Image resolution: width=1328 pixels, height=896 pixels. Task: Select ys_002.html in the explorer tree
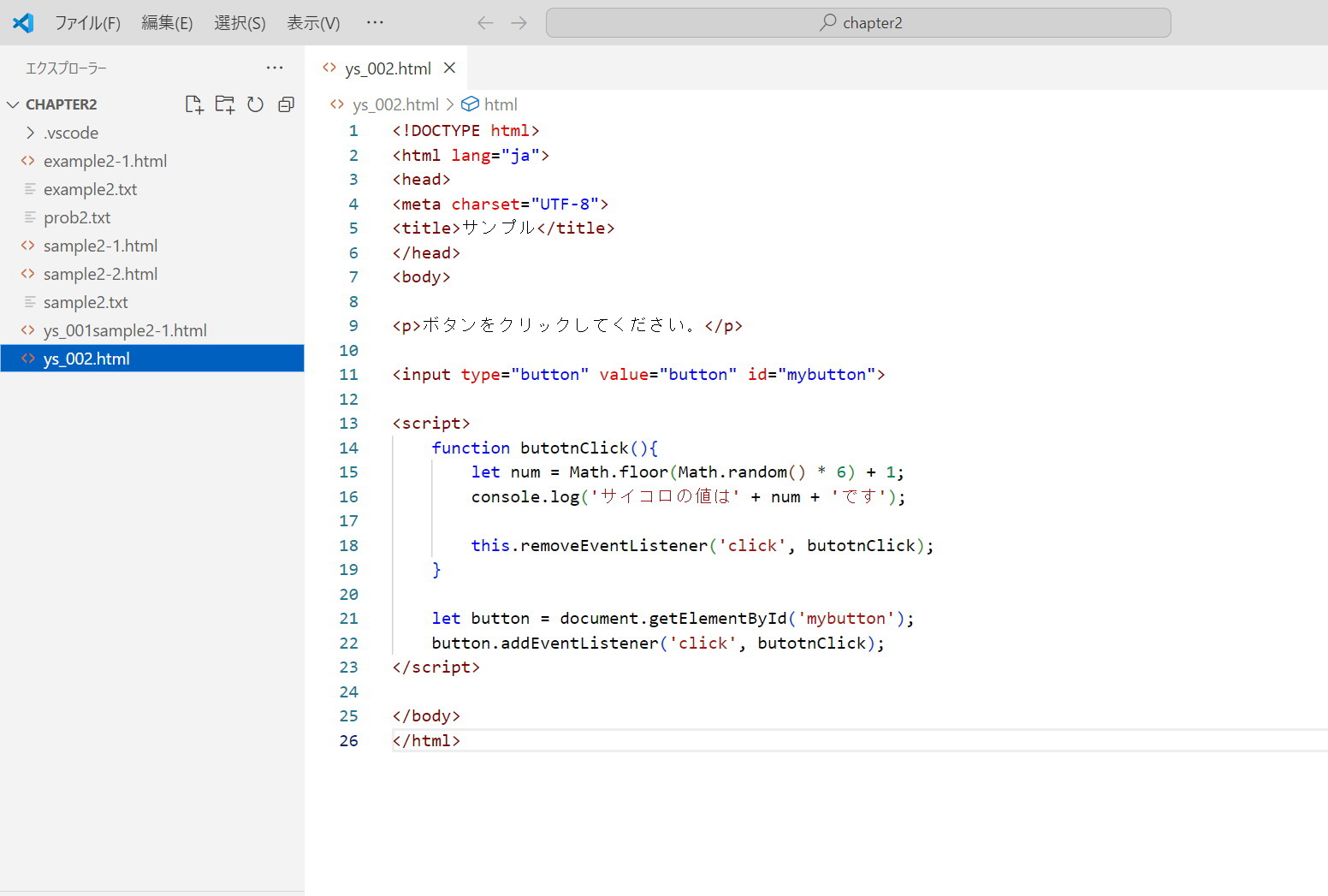tap(152, 359)
